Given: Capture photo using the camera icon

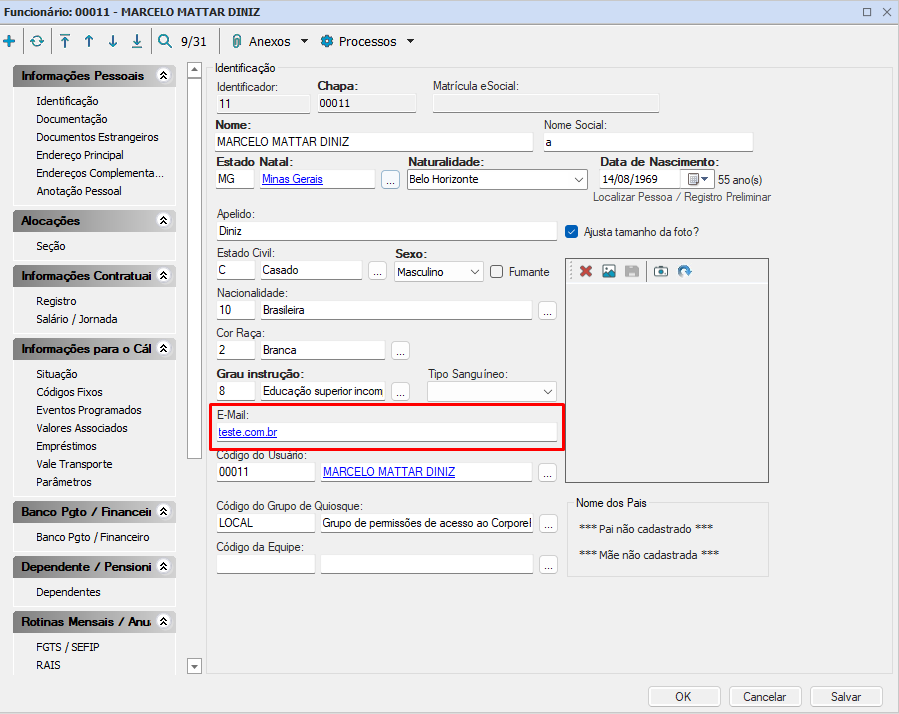Looking at the screenshot, I should [x=660, y=271].
